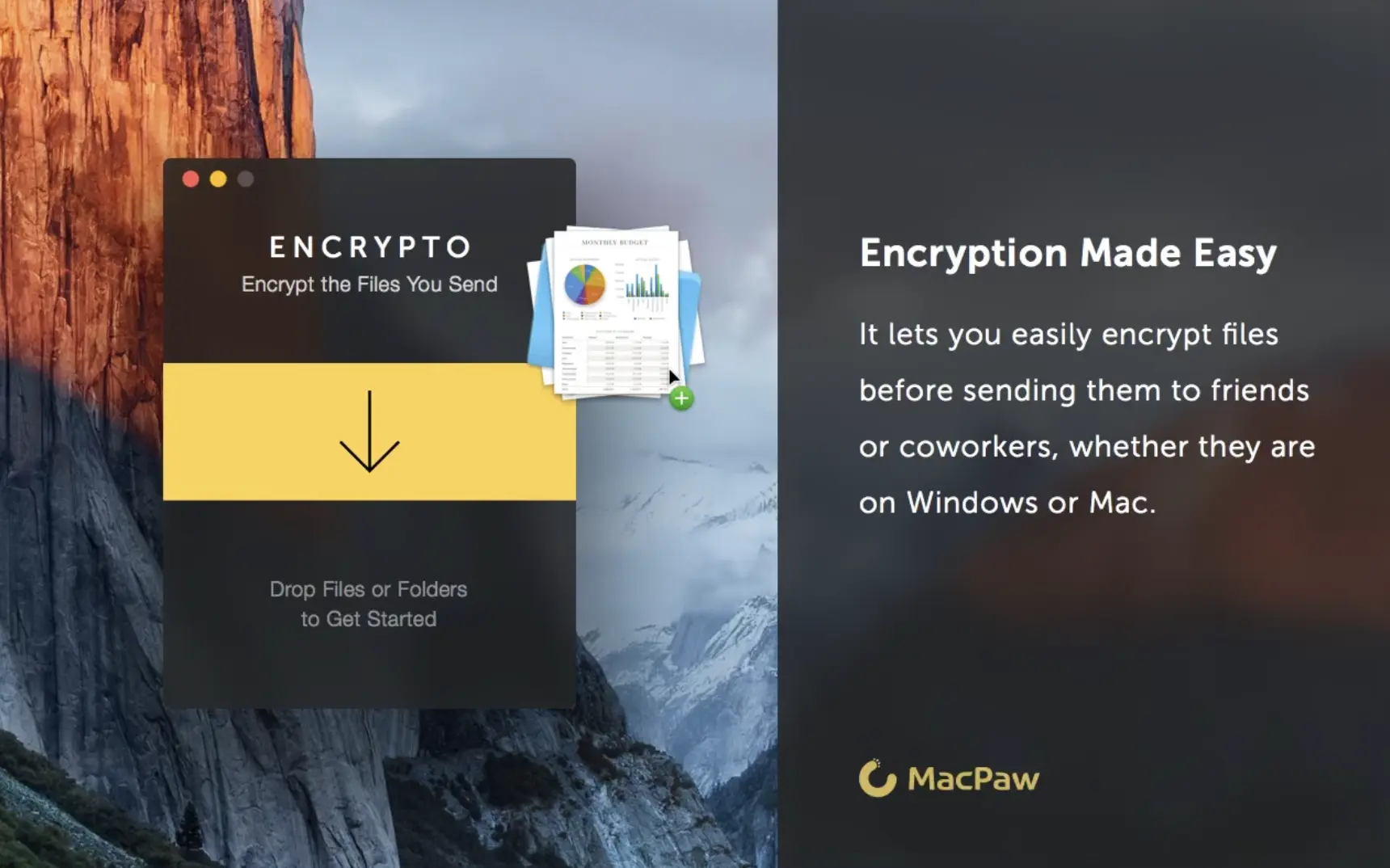Image resolution: width=1390 pixels, height=868 pixels.
Task: Click the MacPaw brand name text
Action: (974, 779)
